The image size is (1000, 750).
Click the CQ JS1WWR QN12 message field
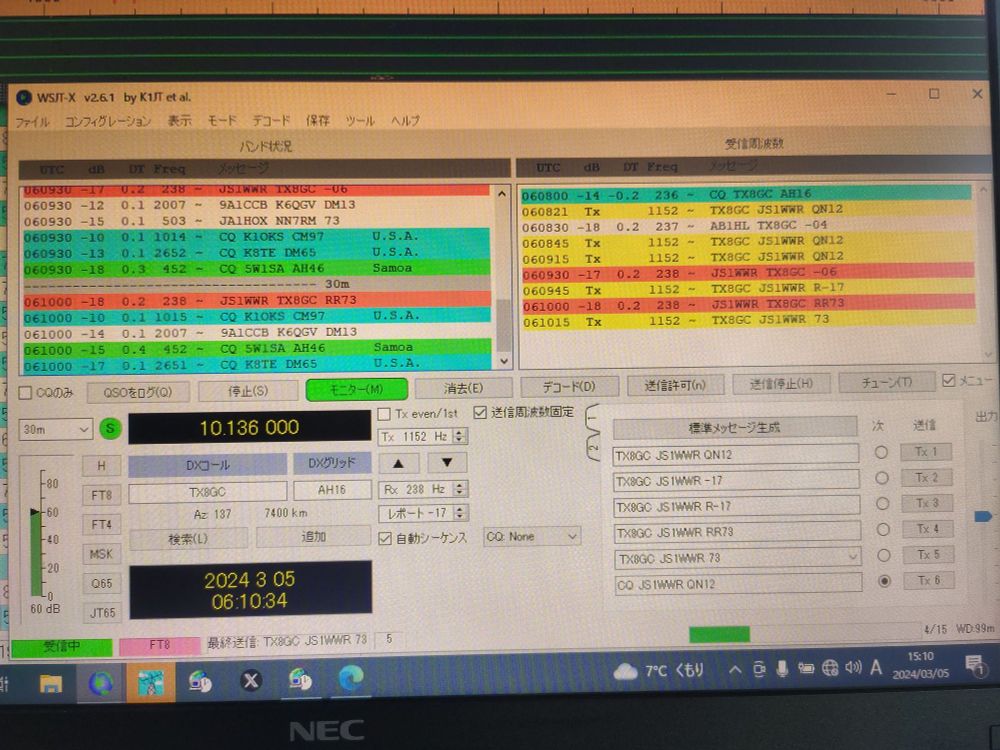pyautogui.click(x=738, y=584)
